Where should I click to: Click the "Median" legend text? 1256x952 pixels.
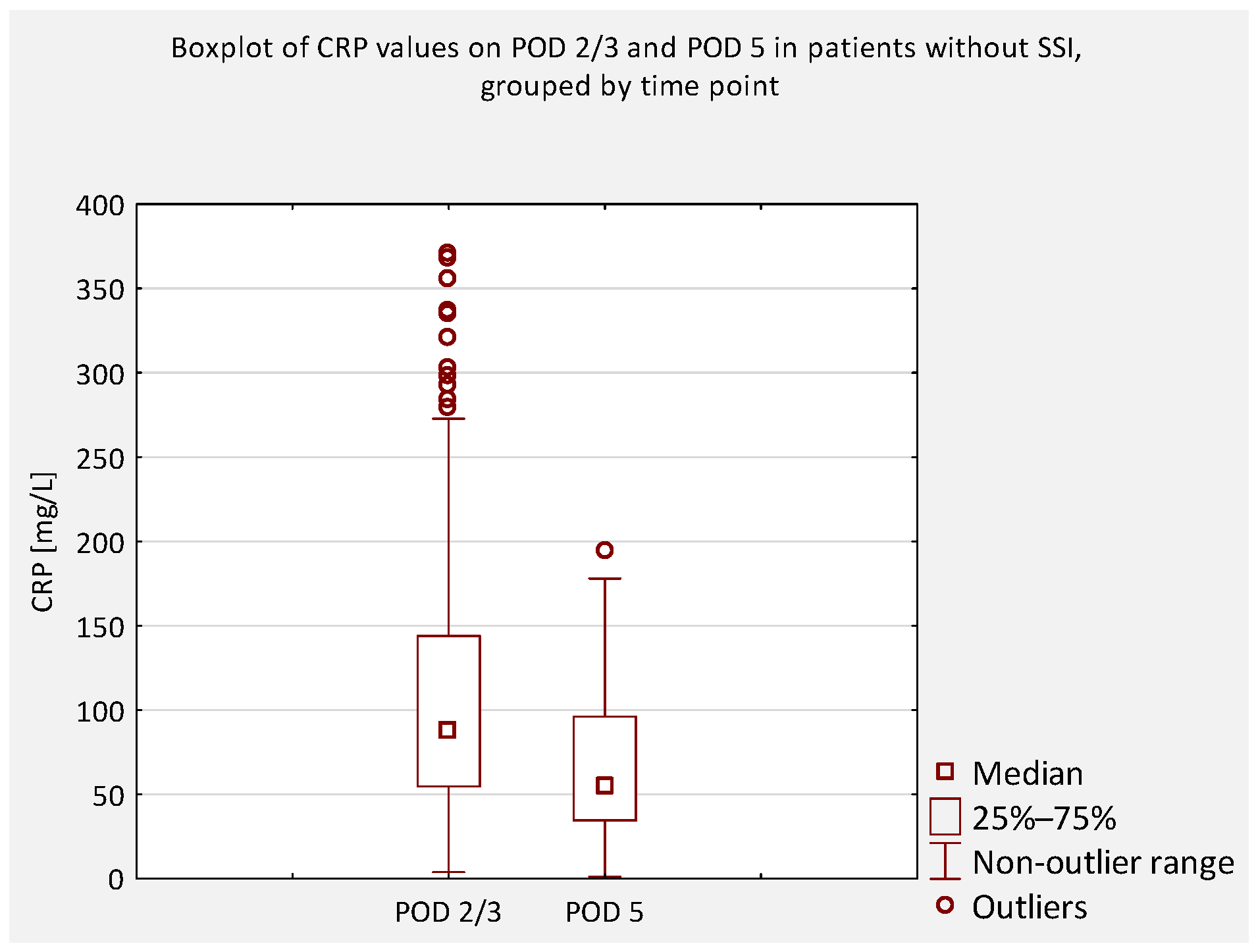pyautogui.click(x=1028, y=773)
